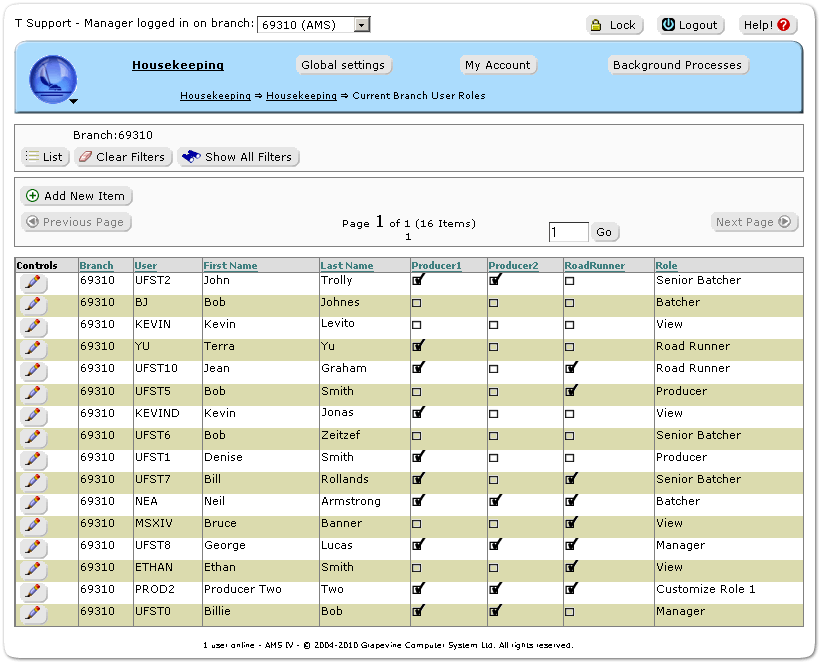Screen dimensions: 823x666
Task: Edit the row for Neil Armstrong
Action: [x=33, y=503]
